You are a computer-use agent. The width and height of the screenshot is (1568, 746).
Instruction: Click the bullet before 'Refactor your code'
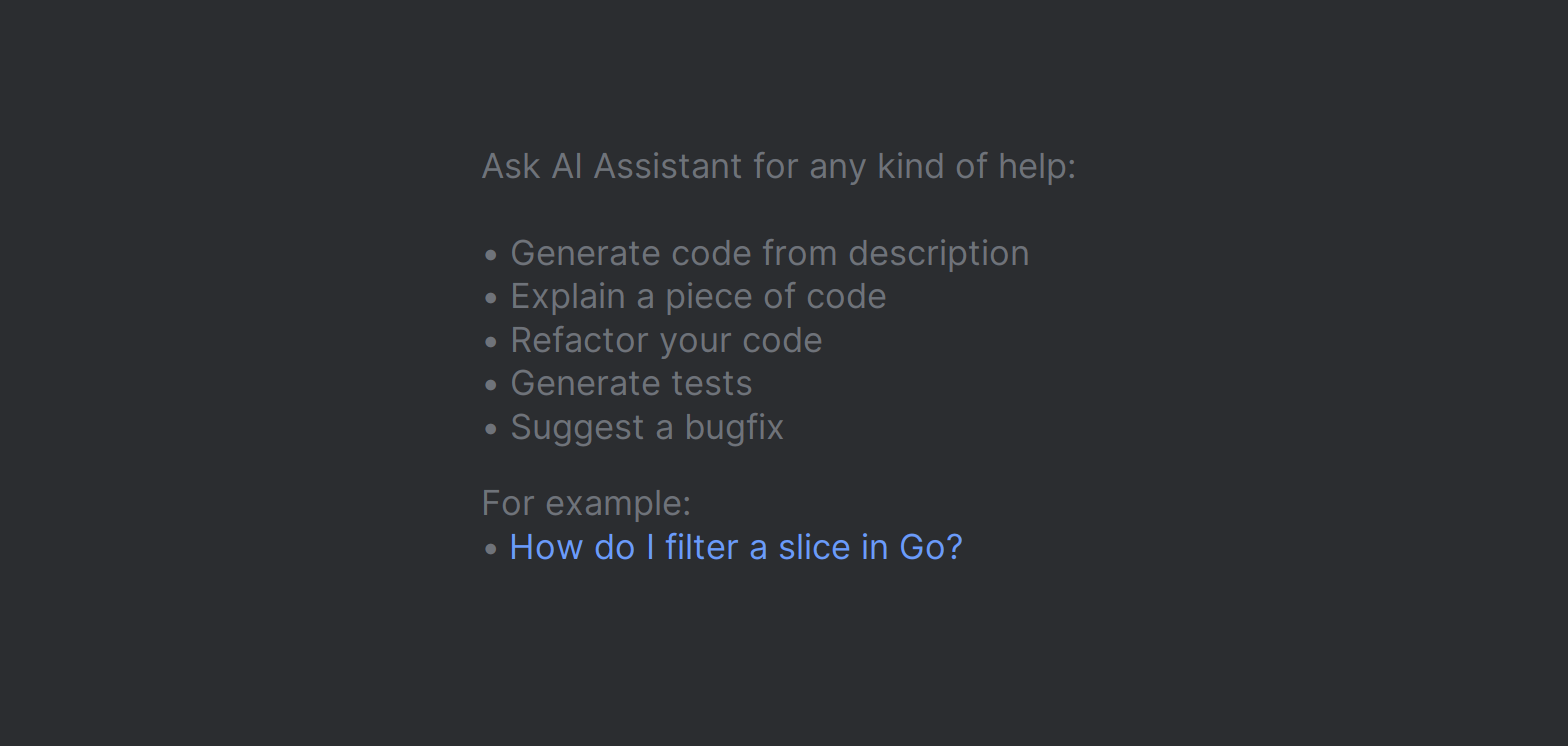coord(490,342)
